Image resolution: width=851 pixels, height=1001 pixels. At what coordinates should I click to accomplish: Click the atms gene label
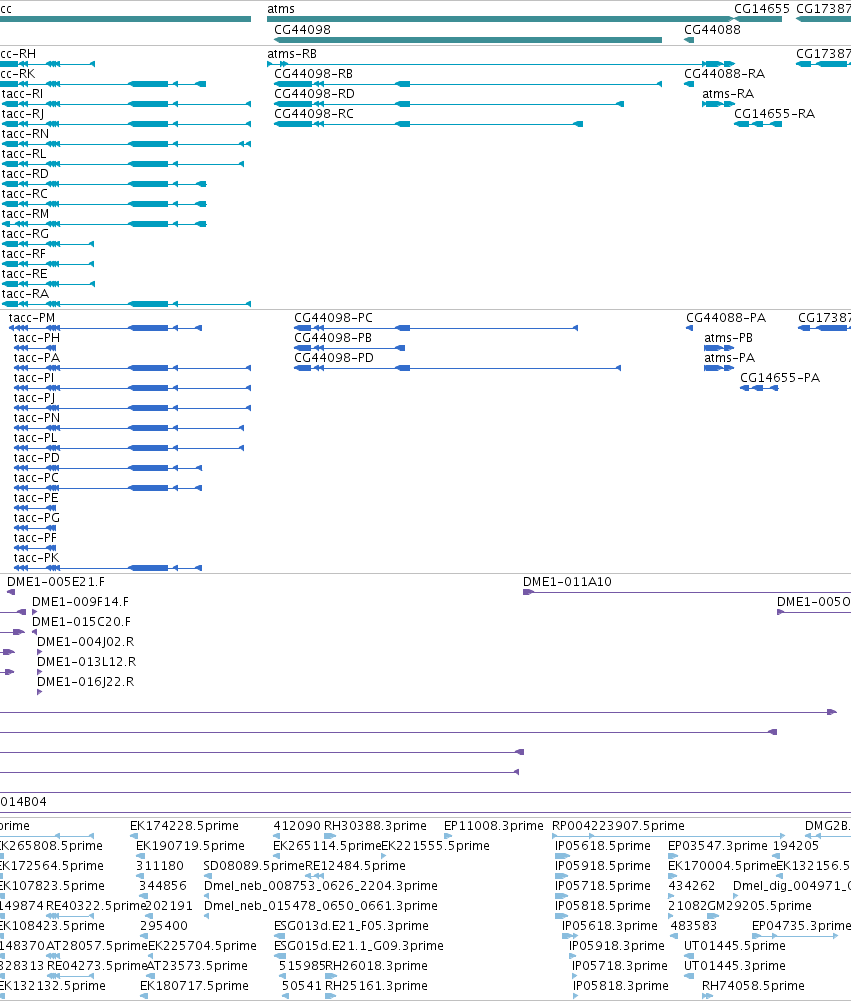coord(281,9)
